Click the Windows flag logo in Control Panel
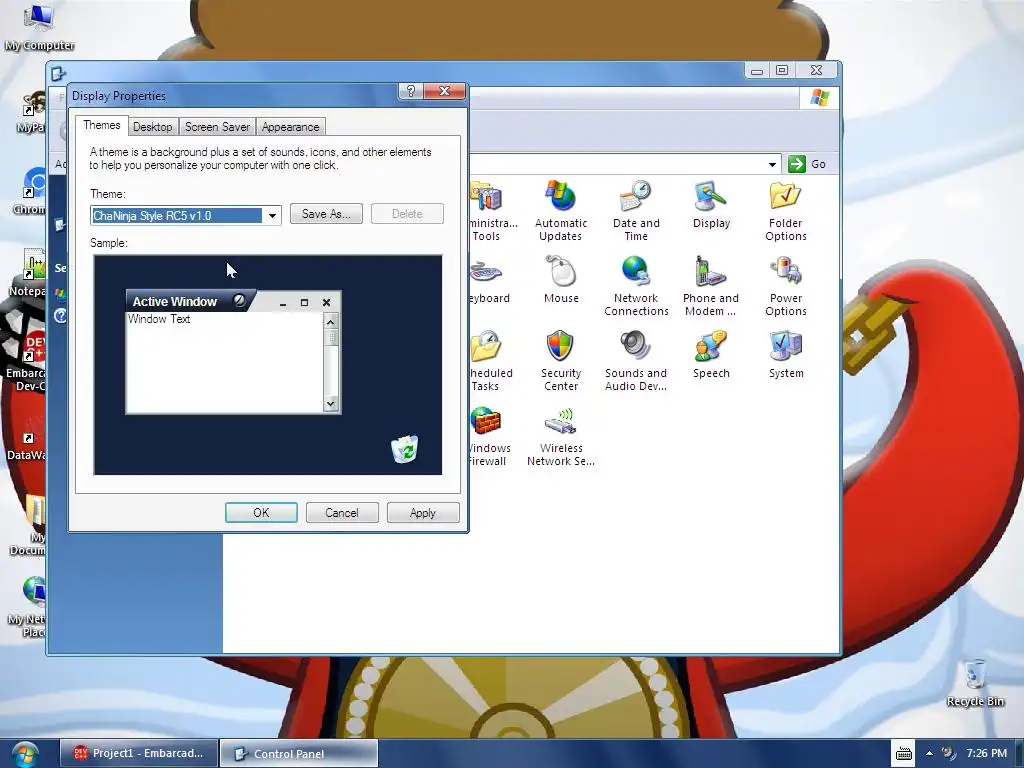The image size is (1024, 768). point(820,98)
